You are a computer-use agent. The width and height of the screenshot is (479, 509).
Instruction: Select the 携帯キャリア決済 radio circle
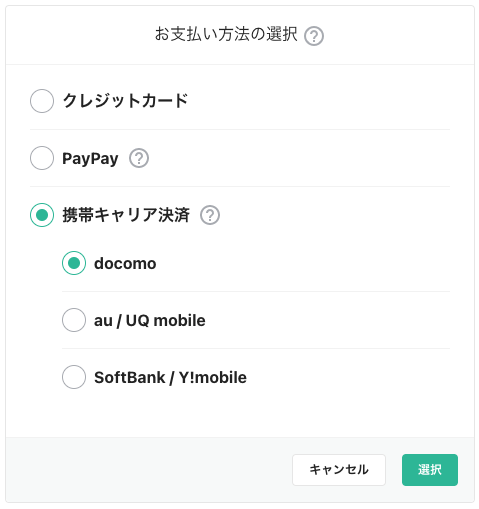tap(42, 215)
